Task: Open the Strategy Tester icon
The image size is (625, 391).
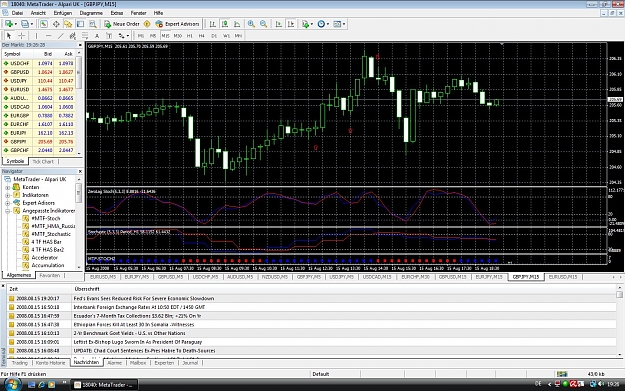Action: [93, 24]
